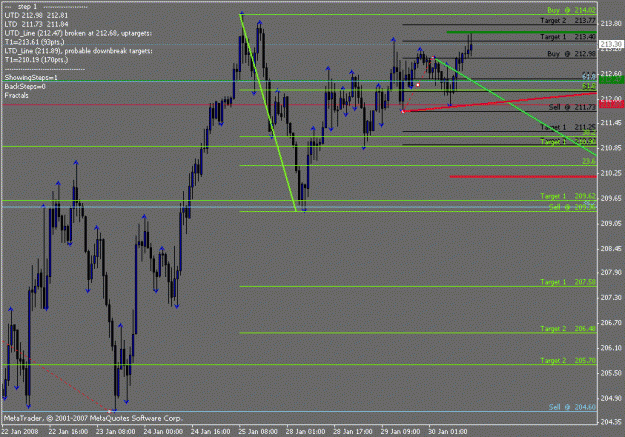The height and width of the screenshot is (437, 625).
Task: Click the 206.70 price axis value
Action: 611,323
